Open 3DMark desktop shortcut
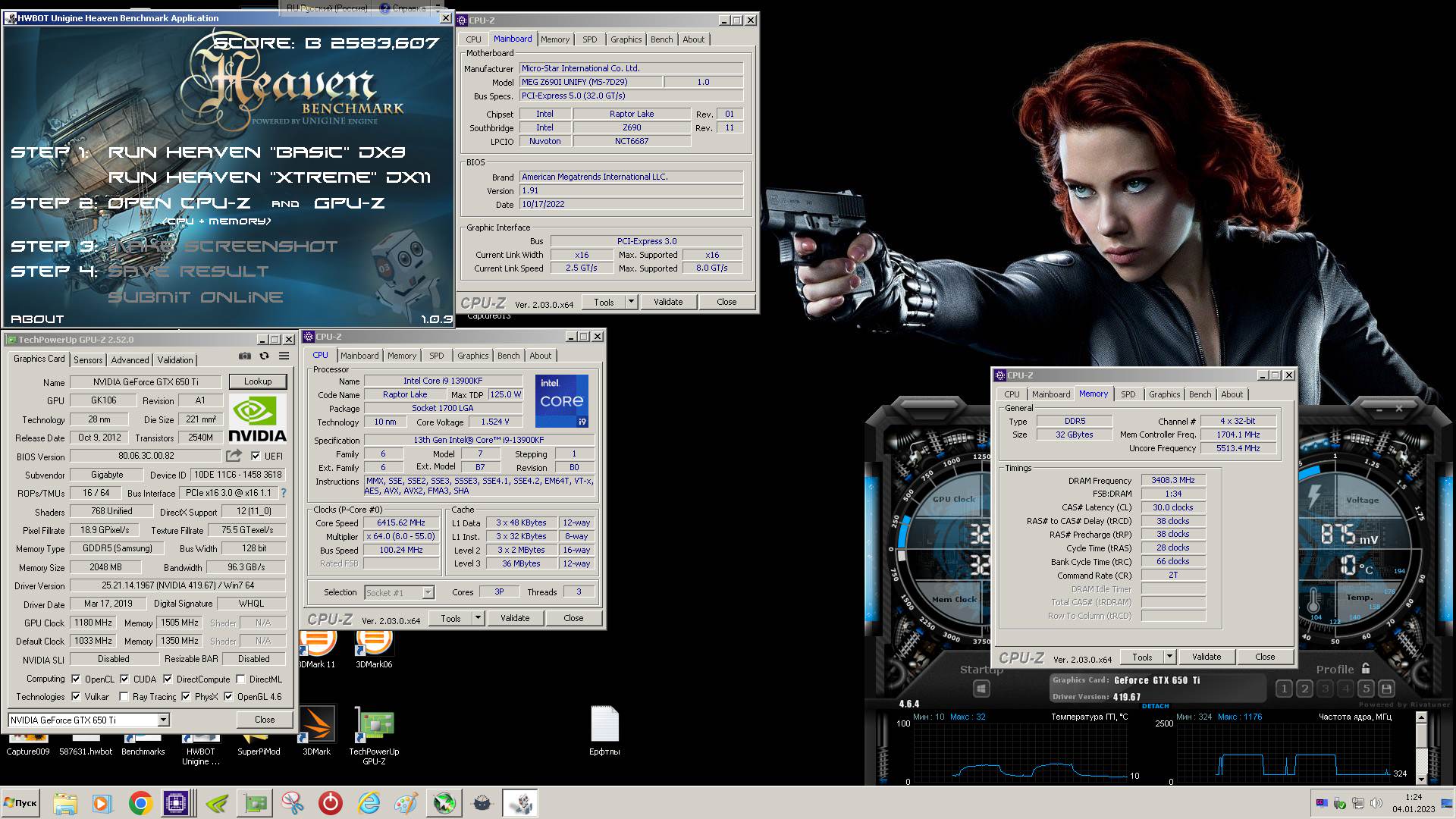The image size is (1456, 819). coord(317,732)
